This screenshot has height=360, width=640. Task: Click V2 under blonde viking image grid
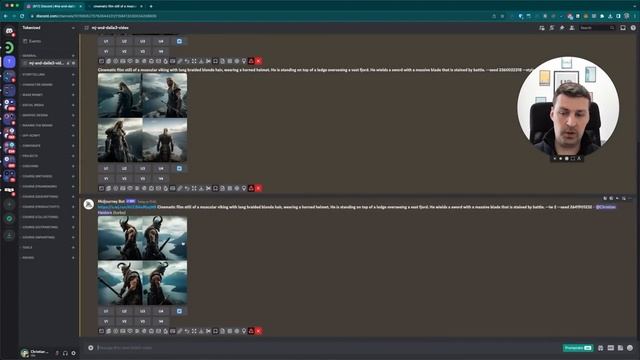[x=124, y=178]
